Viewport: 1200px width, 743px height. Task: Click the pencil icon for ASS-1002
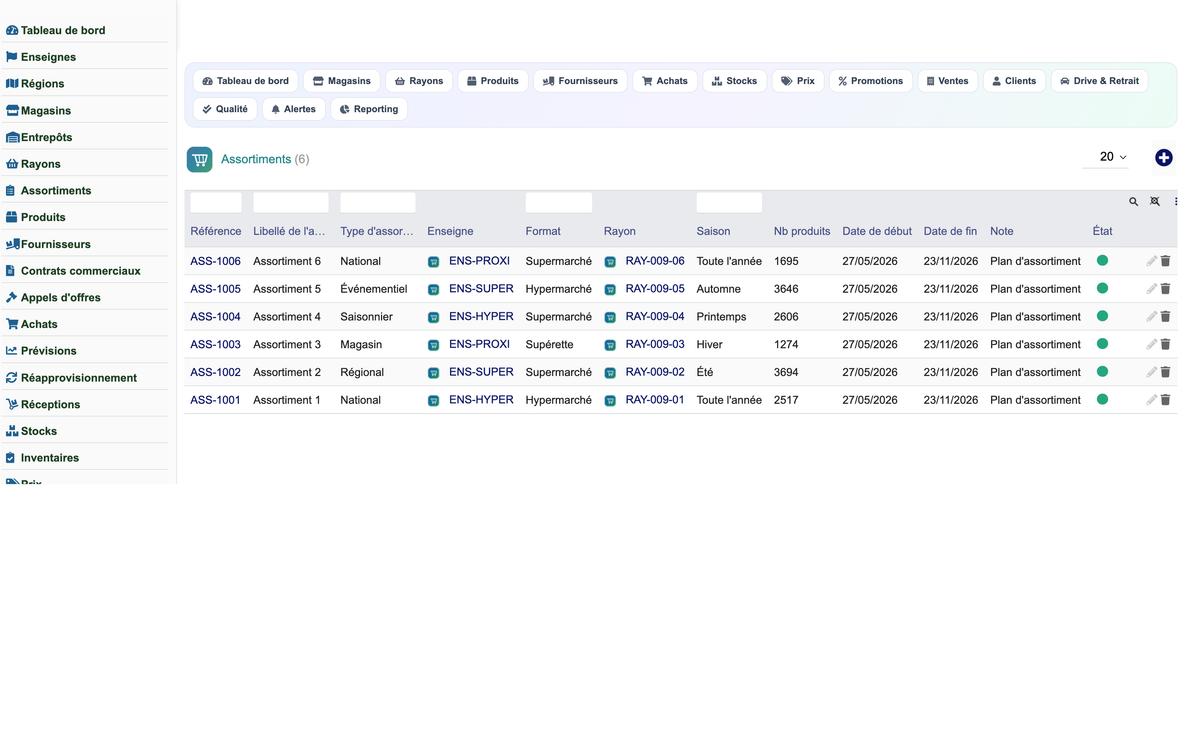(1151, 372)
